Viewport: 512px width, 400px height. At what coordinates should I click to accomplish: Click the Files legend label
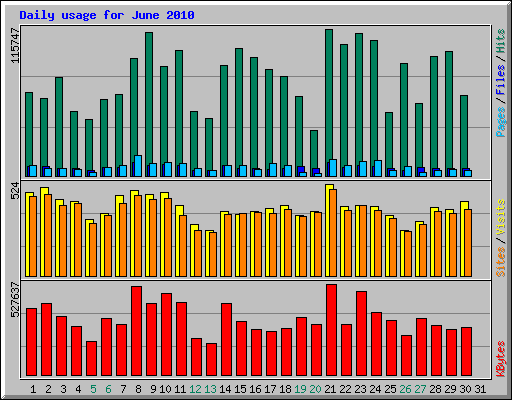coord(501,80)
